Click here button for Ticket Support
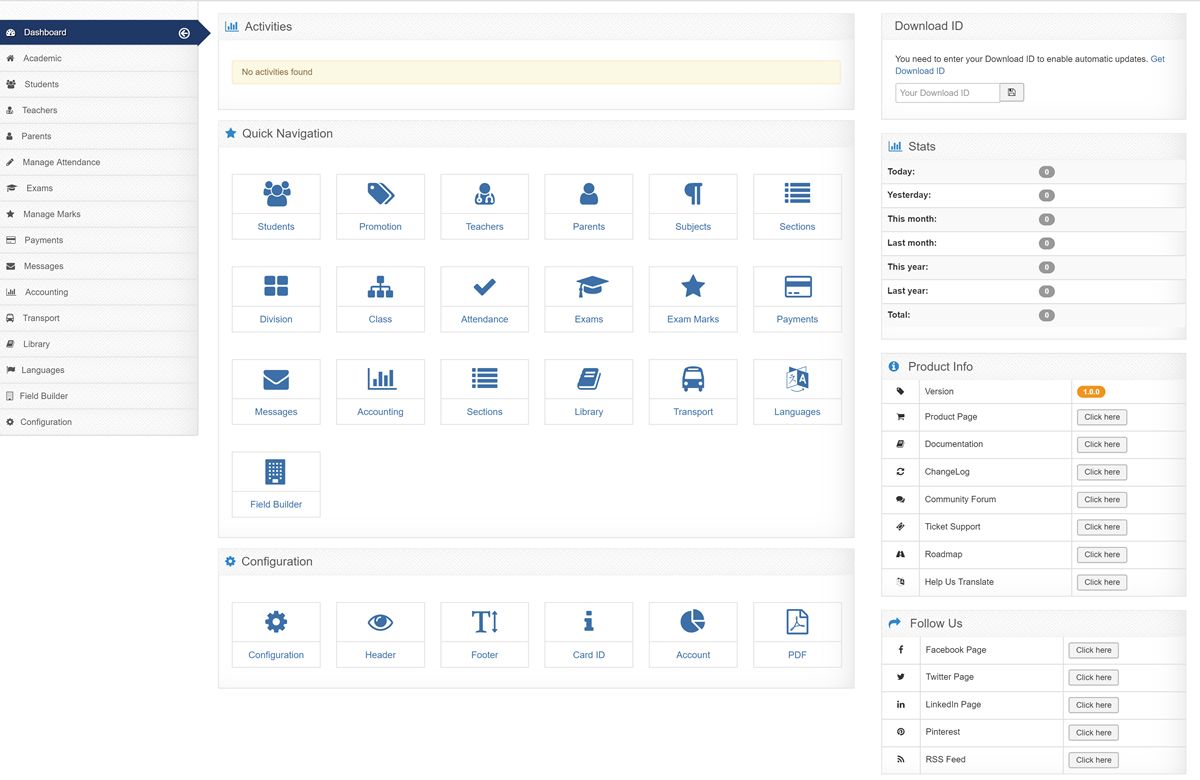Screen dimensions: 1200x780 click(1102, 527)
